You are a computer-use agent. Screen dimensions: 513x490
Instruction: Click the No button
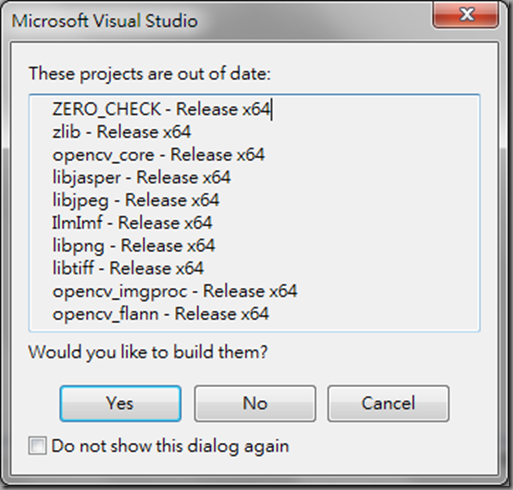click(255, 403)
